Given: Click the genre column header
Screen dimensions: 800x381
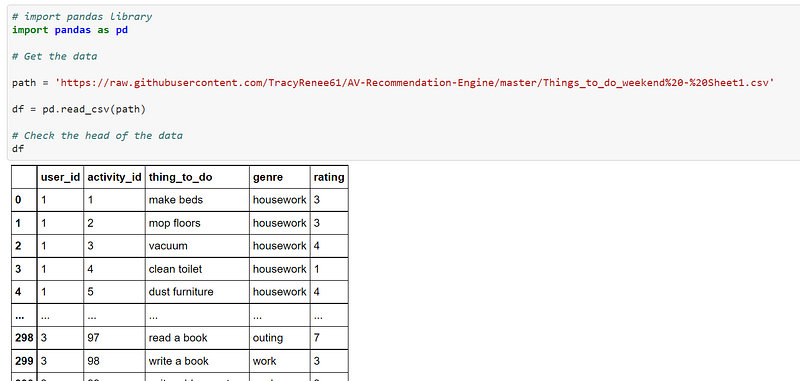Looking at the screenshot, I should [x=280, y=177].
